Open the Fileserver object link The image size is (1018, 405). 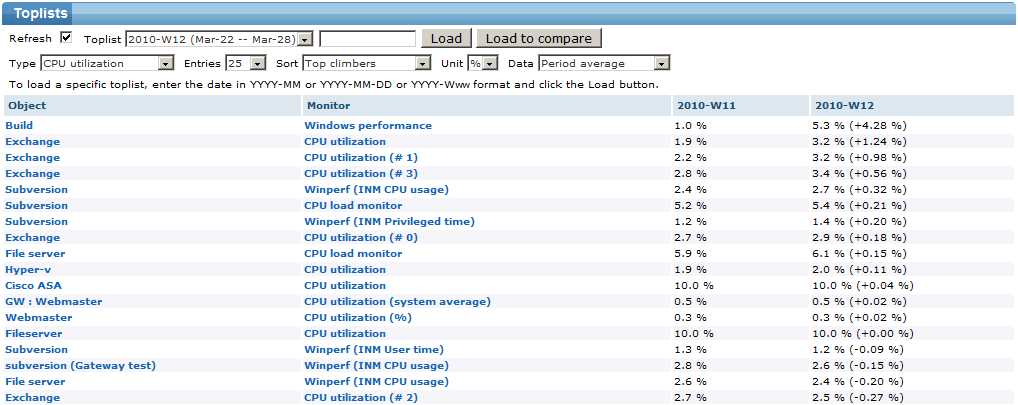click(x=34, y=334)
